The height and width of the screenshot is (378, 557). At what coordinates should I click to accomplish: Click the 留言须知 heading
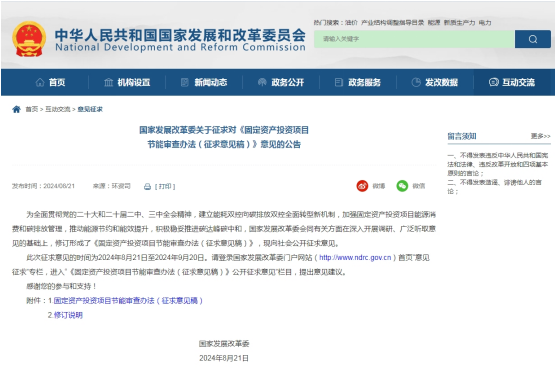[x=462, y=136]
